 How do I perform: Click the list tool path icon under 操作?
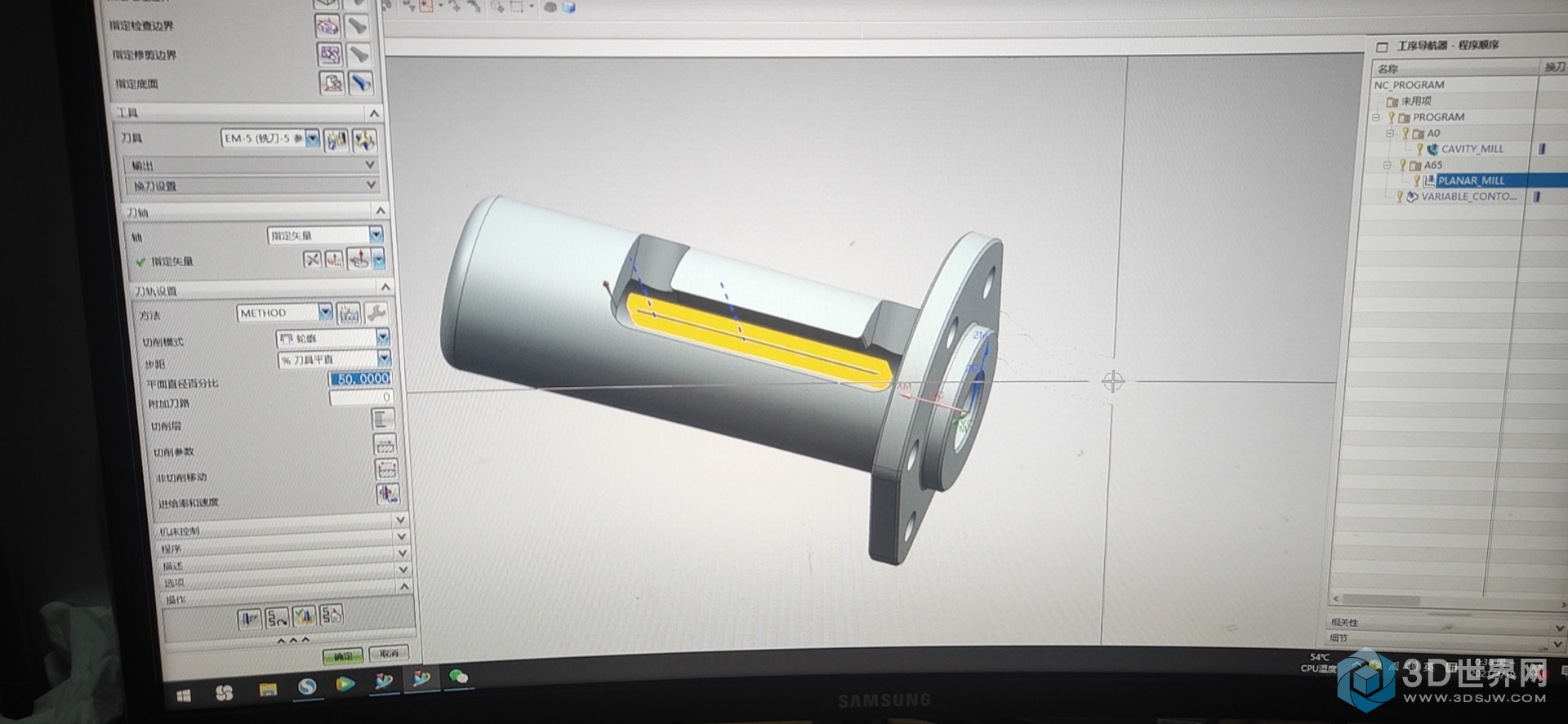point(332,615)
